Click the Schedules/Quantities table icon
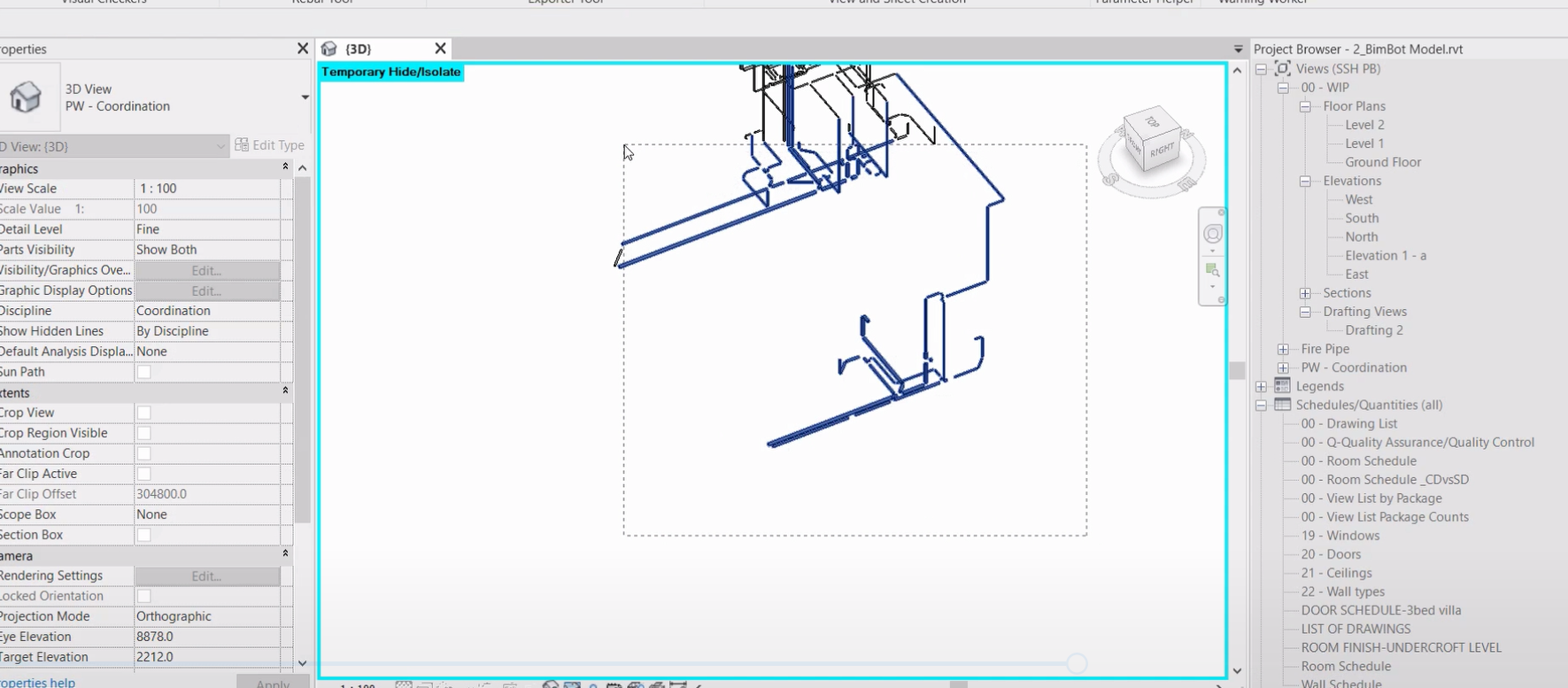The width and height of the screenshot is (1568, 688). pos(1282,405)
